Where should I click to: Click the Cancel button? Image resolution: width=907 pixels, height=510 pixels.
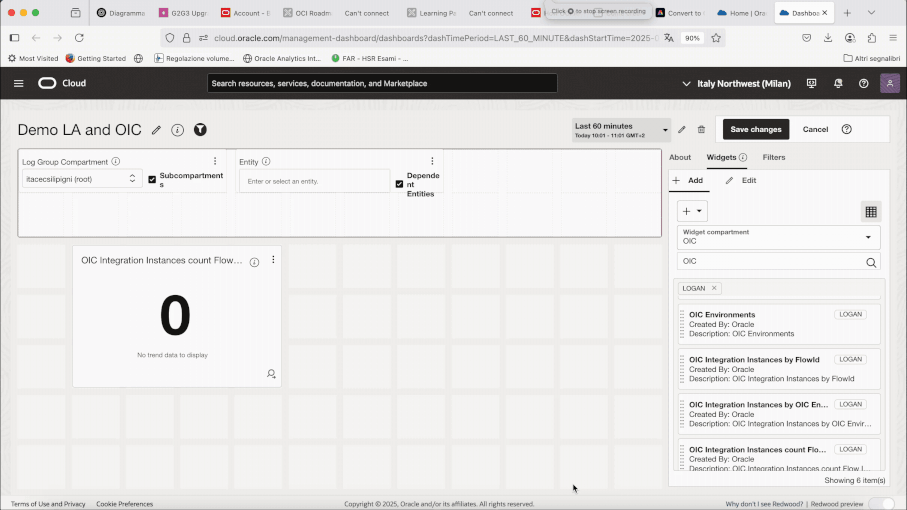(x=815, y=130)
